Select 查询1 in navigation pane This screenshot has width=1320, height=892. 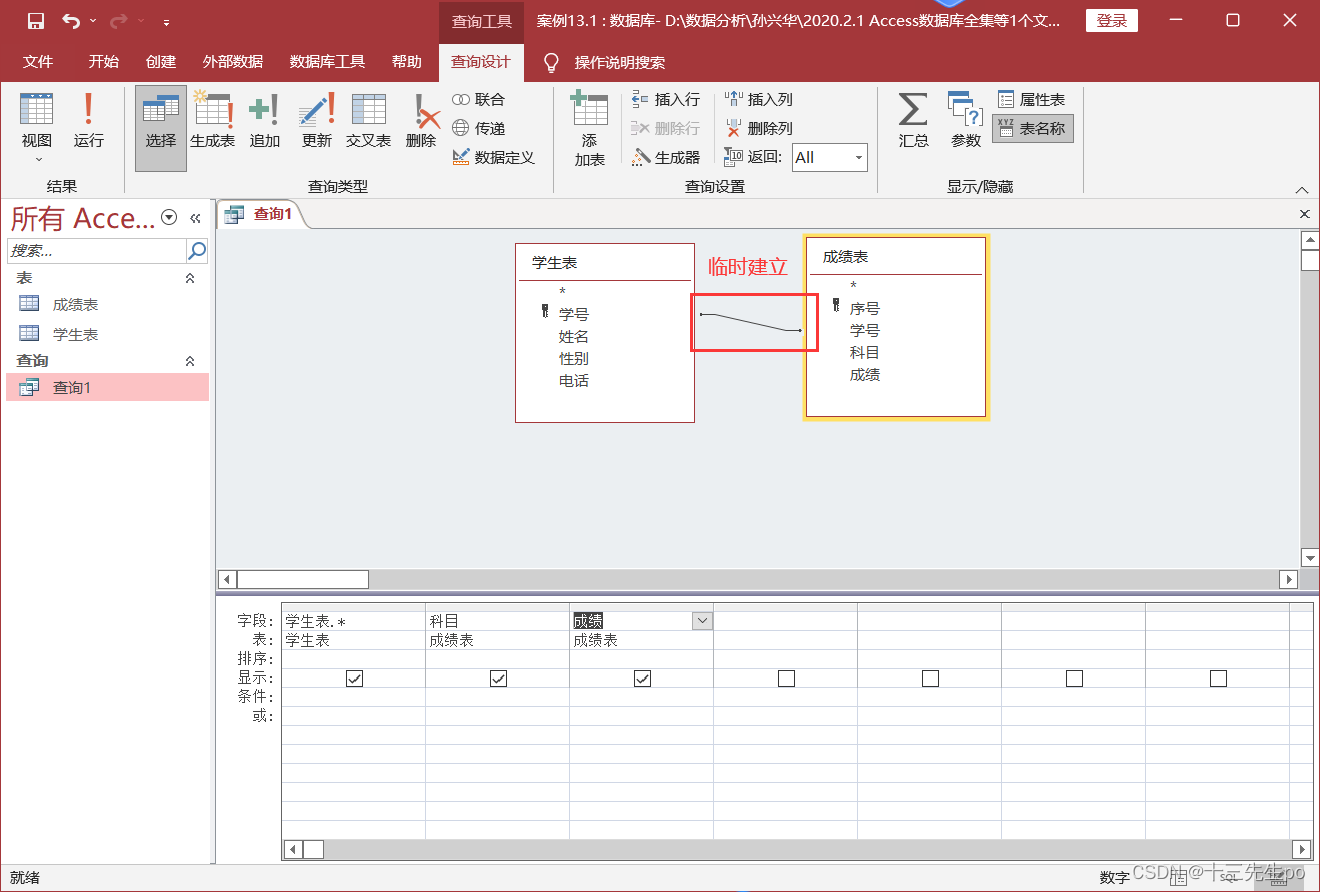tap(108, 387)
